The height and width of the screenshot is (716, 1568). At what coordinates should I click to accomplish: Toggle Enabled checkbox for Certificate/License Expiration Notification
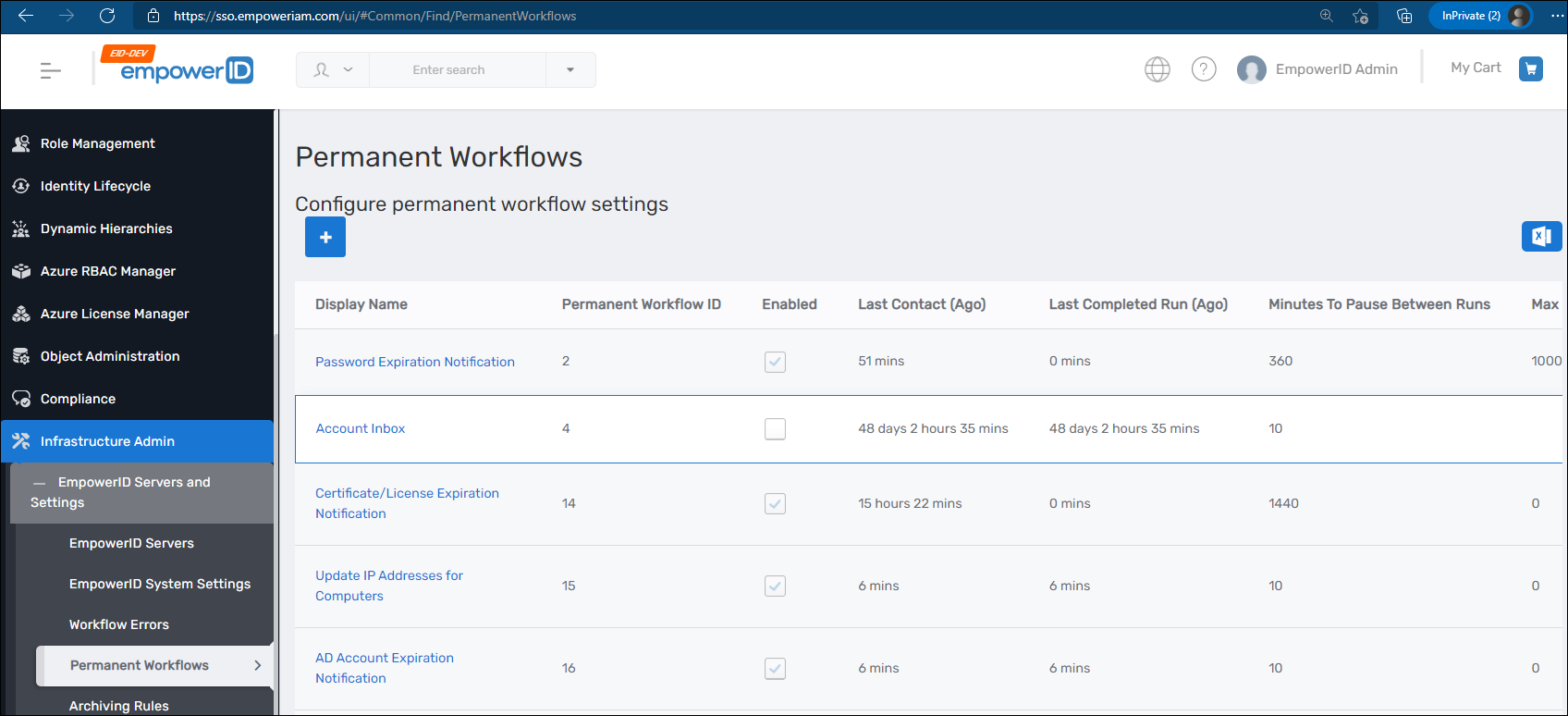(x=776, y=504)
